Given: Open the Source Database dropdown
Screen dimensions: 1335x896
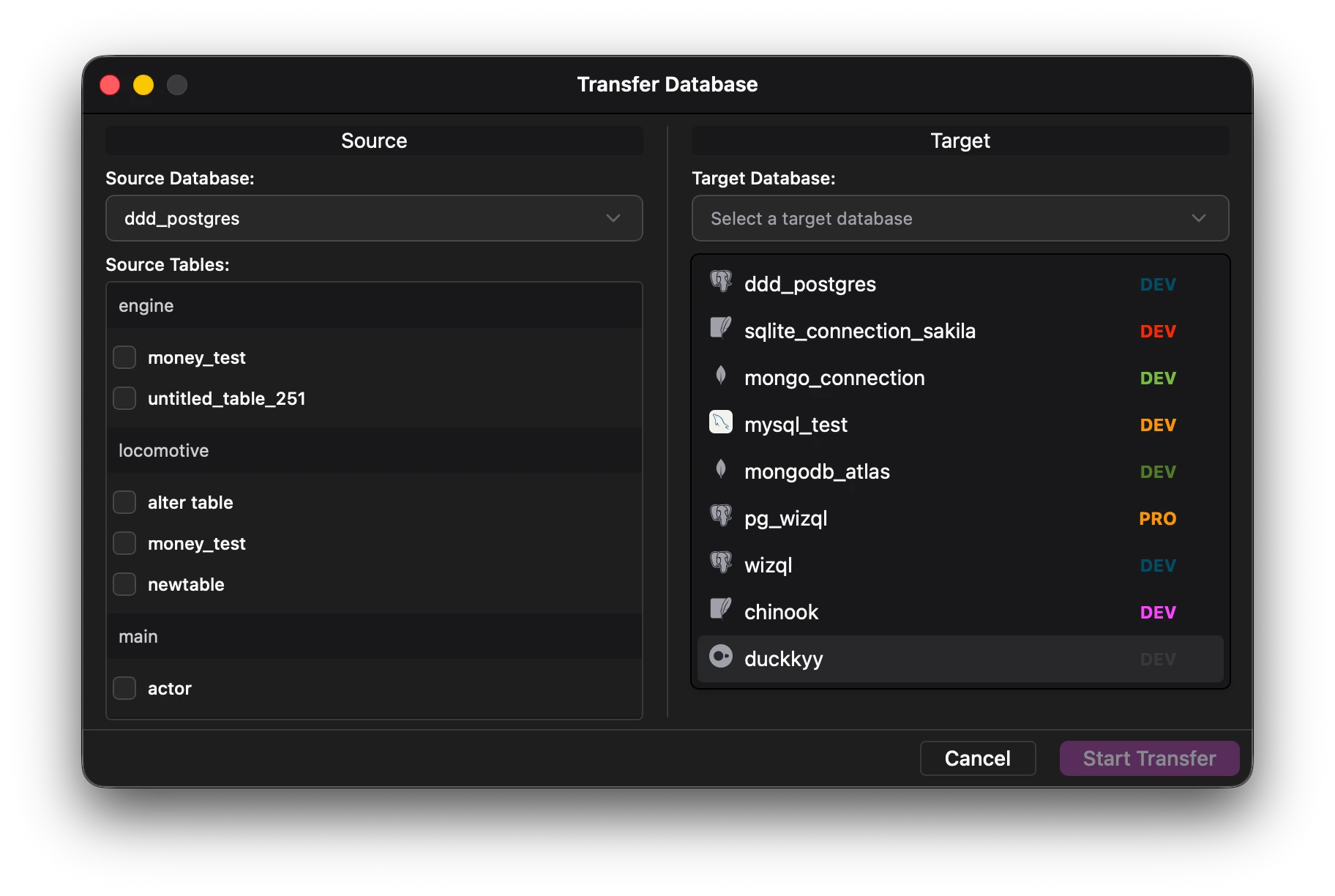Looking at the screenshot, I should [374, 218].
